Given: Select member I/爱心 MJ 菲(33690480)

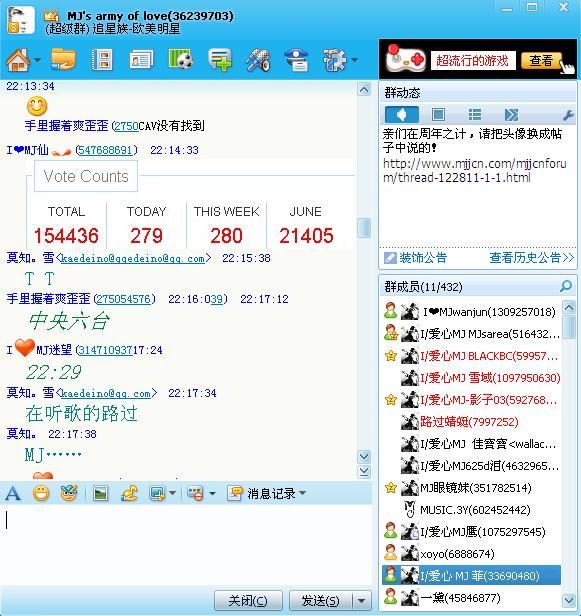Looking at the screenshot, I should (x=471, y=576).
